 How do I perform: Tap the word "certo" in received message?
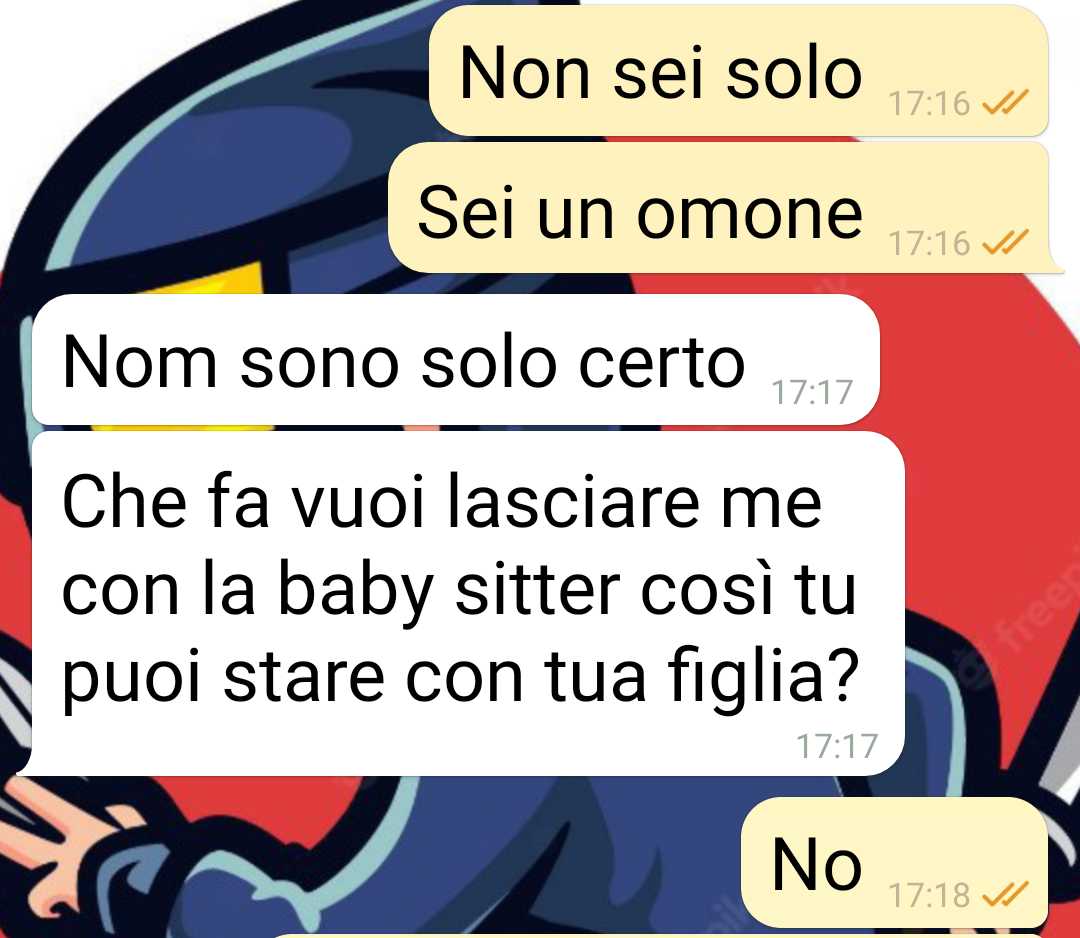coord(662,362)
